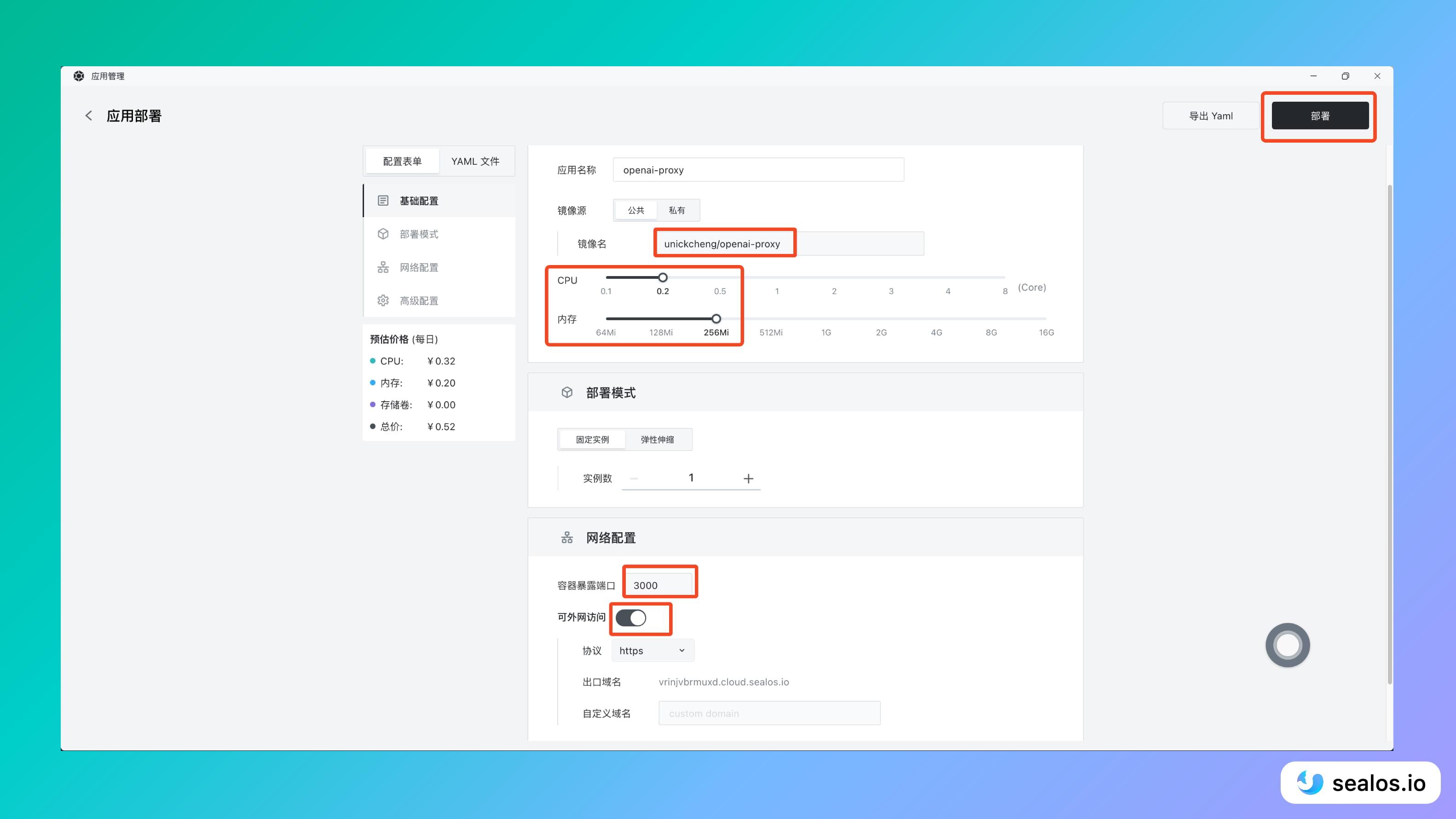
Task: Select the 基础配置 sidebar icon
Action: click(383, 200)
